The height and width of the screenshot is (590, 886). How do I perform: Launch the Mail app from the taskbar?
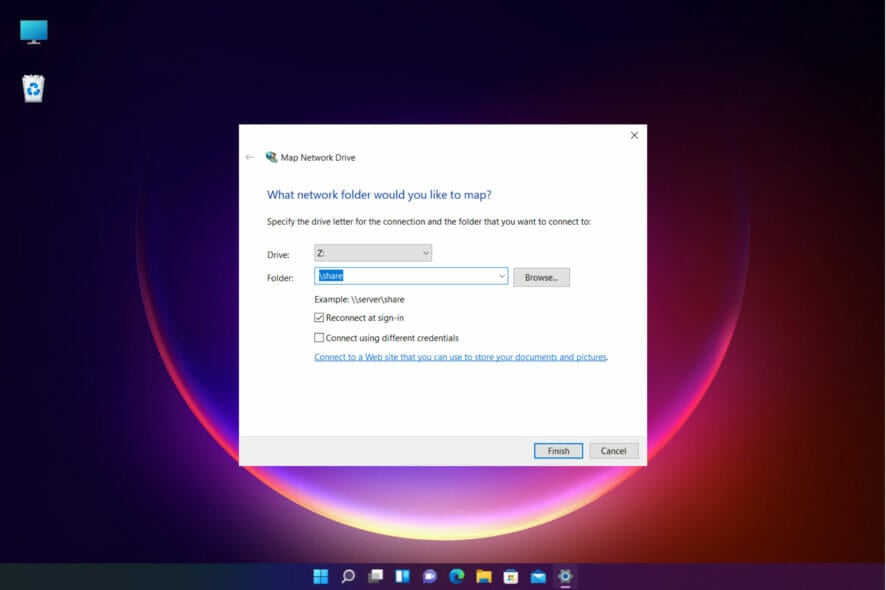point(540,576)
